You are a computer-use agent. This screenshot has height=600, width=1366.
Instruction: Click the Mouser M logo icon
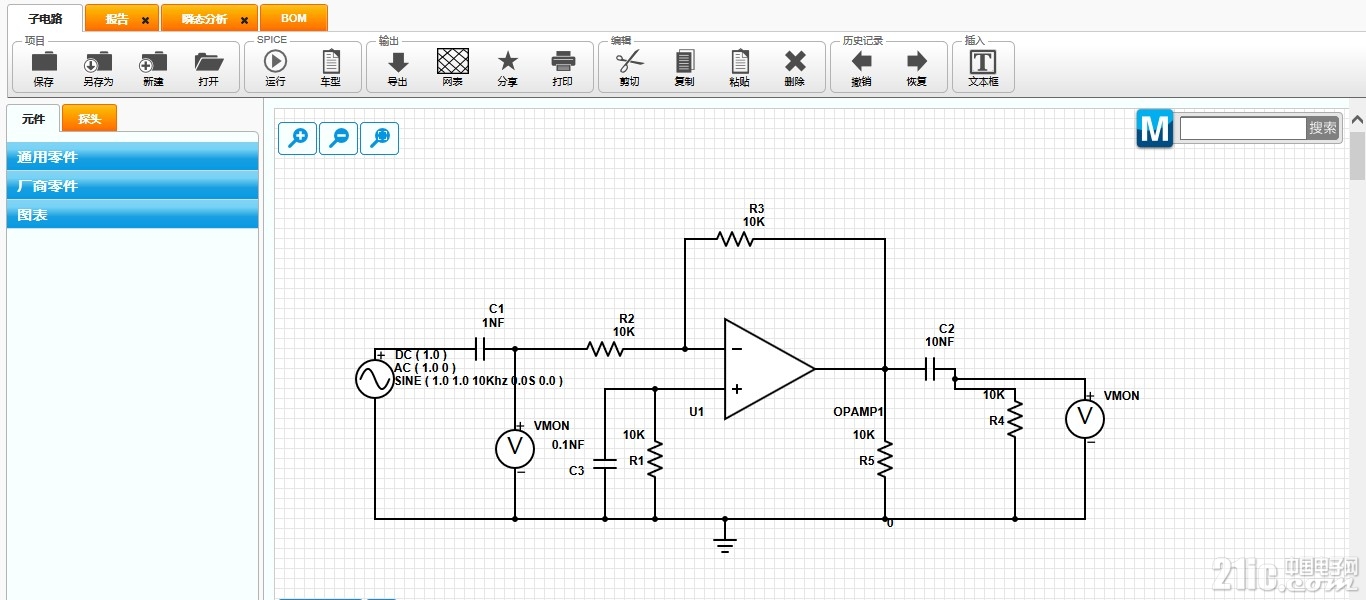(x=1155, y=129)
